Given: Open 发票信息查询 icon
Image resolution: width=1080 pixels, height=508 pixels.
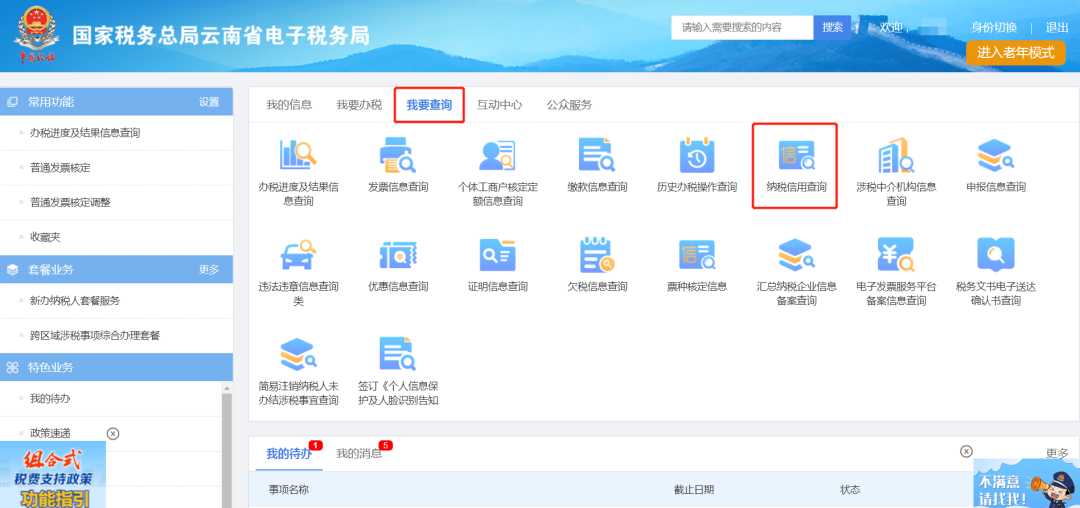Looking at the screenshot, I should [397, 157].
